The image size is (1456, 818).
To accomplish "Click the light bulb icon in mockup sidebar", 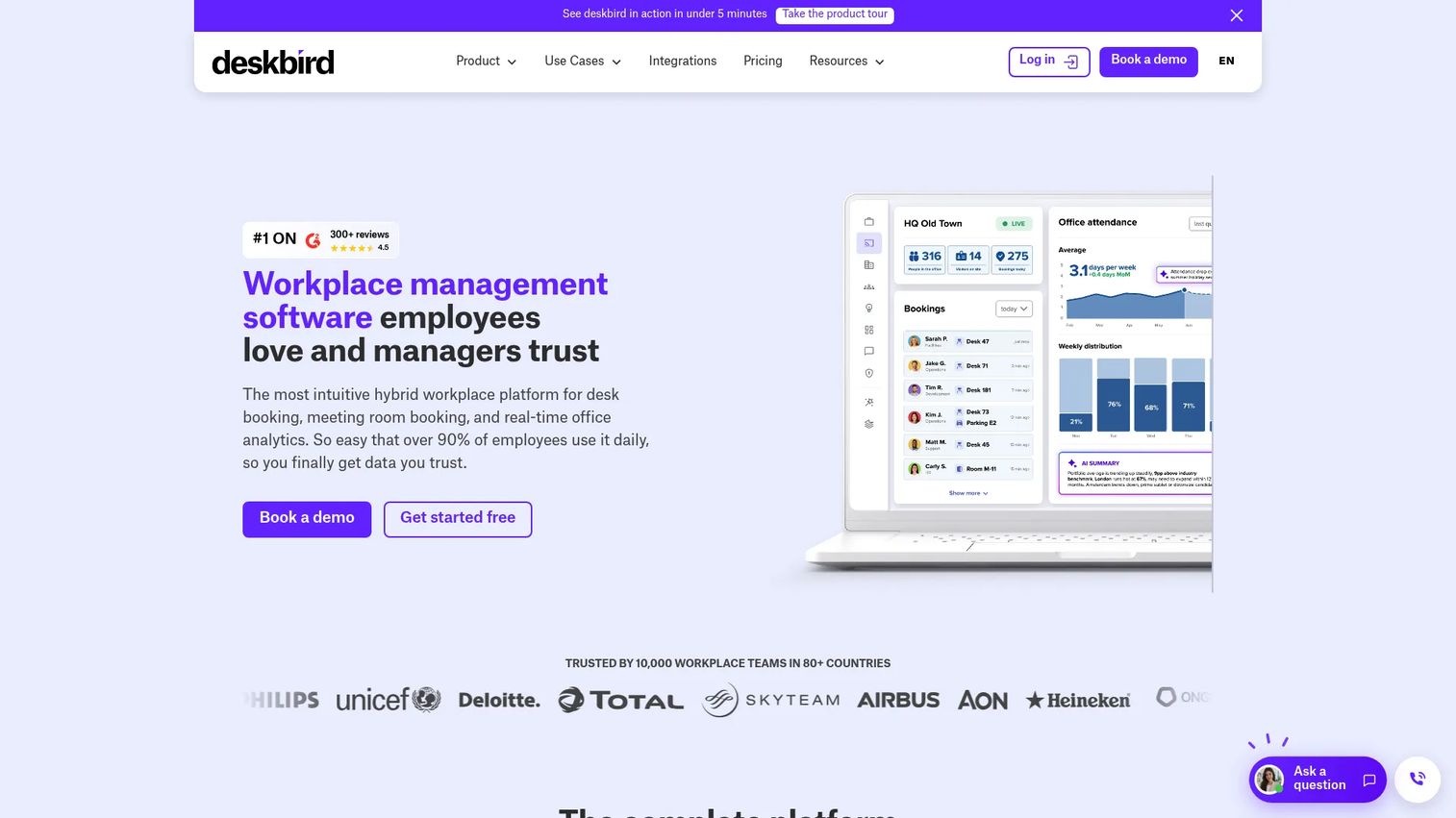I will (x=868, y=309).
